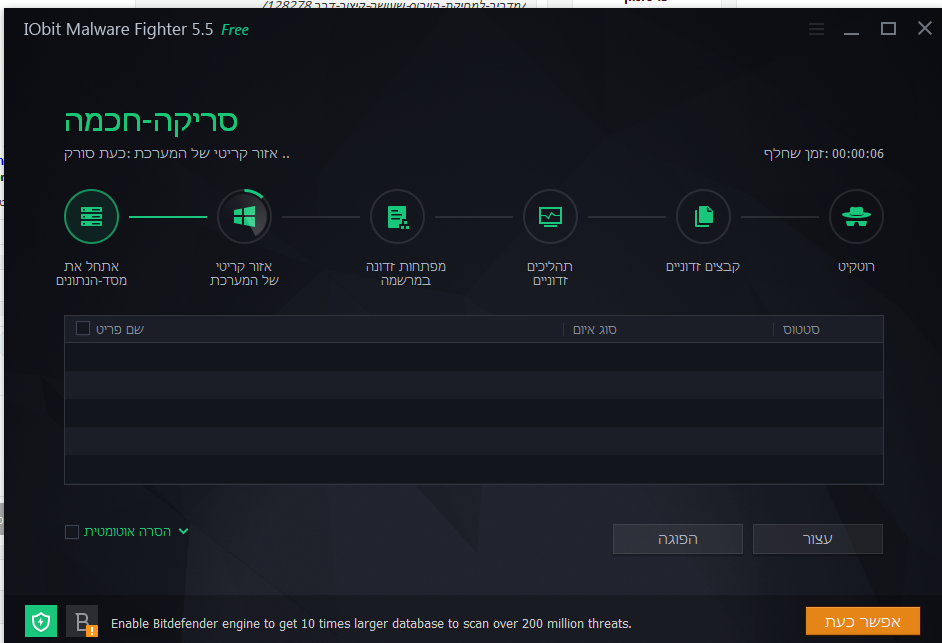Image resolution: width=942 pixels, height=643 pixels.
Task: Click the malicious registry keys step icon
Action: point(397,216)
